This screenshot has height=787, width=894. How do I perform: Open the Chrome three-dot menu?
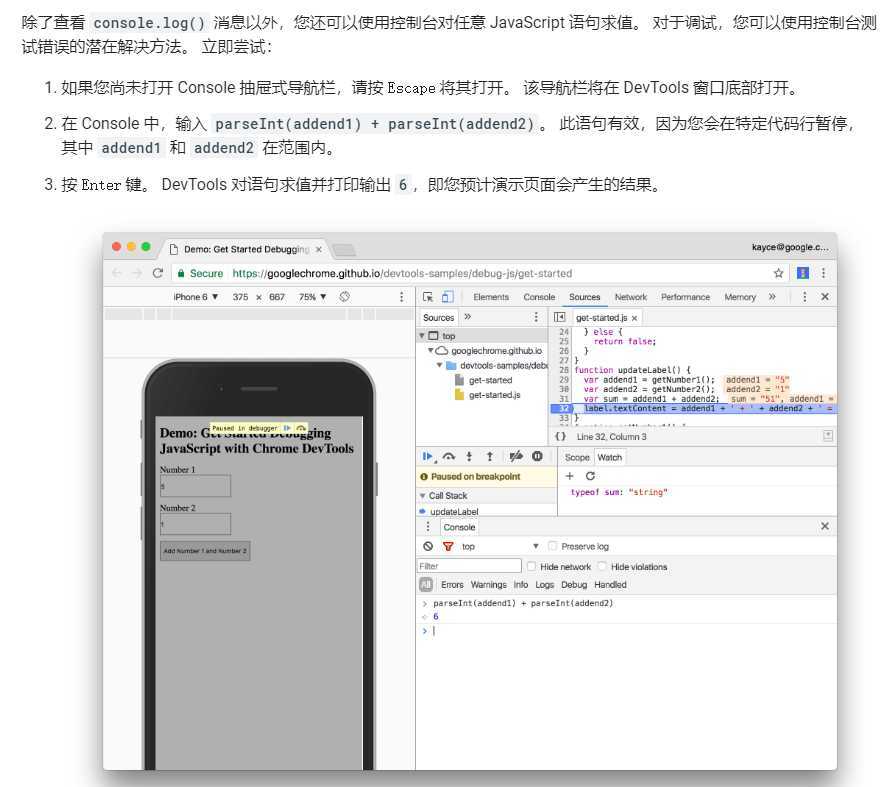(823, 273)
